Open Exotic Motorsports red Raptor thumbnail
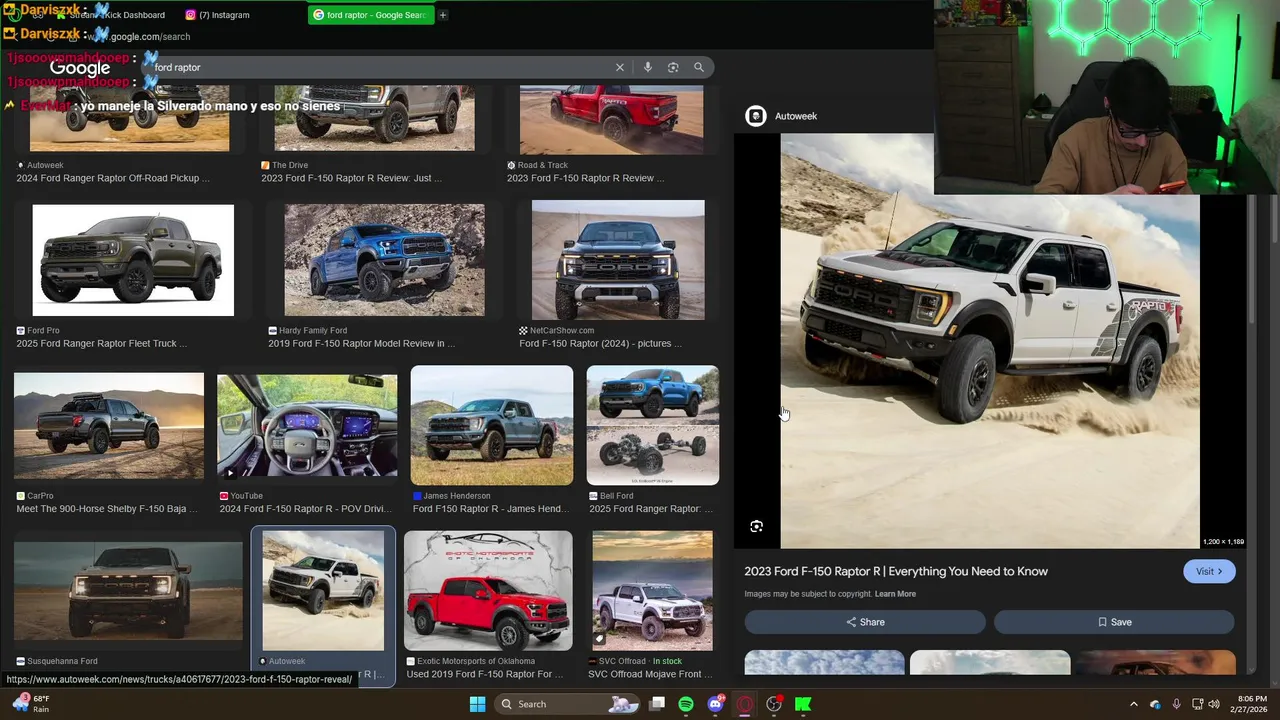 tap(488, 591)
